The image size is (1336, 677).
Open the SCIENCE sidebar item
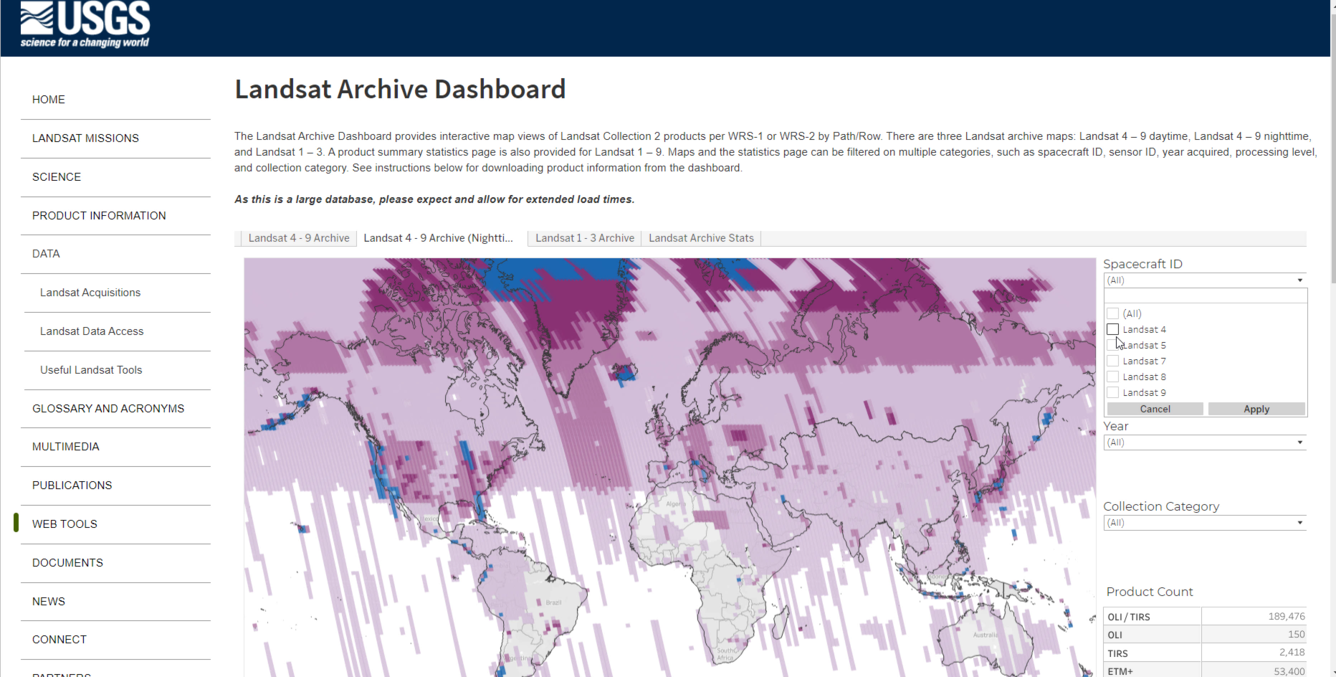point(56,177)
